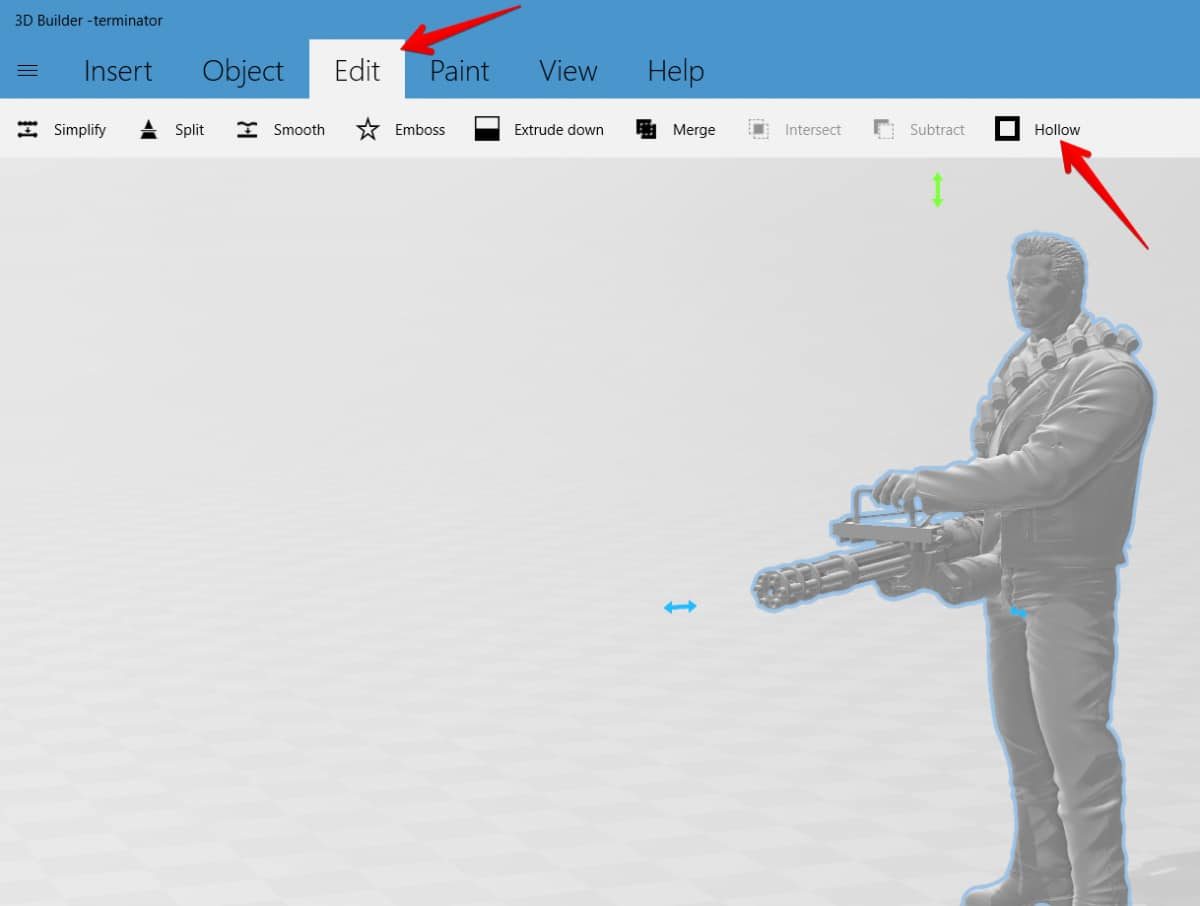Switch to the Insert tab

point(118,71)
